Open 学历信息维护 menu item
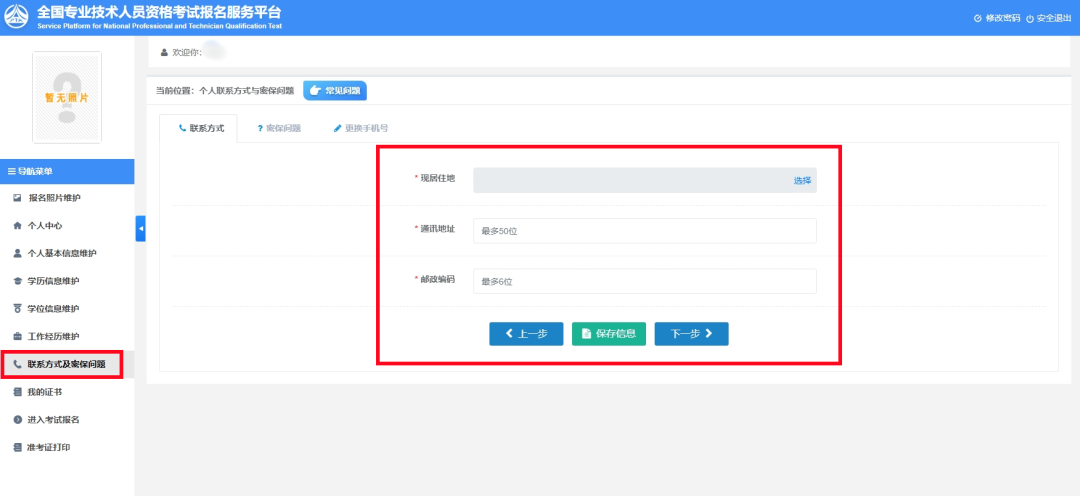 (53, 281)
